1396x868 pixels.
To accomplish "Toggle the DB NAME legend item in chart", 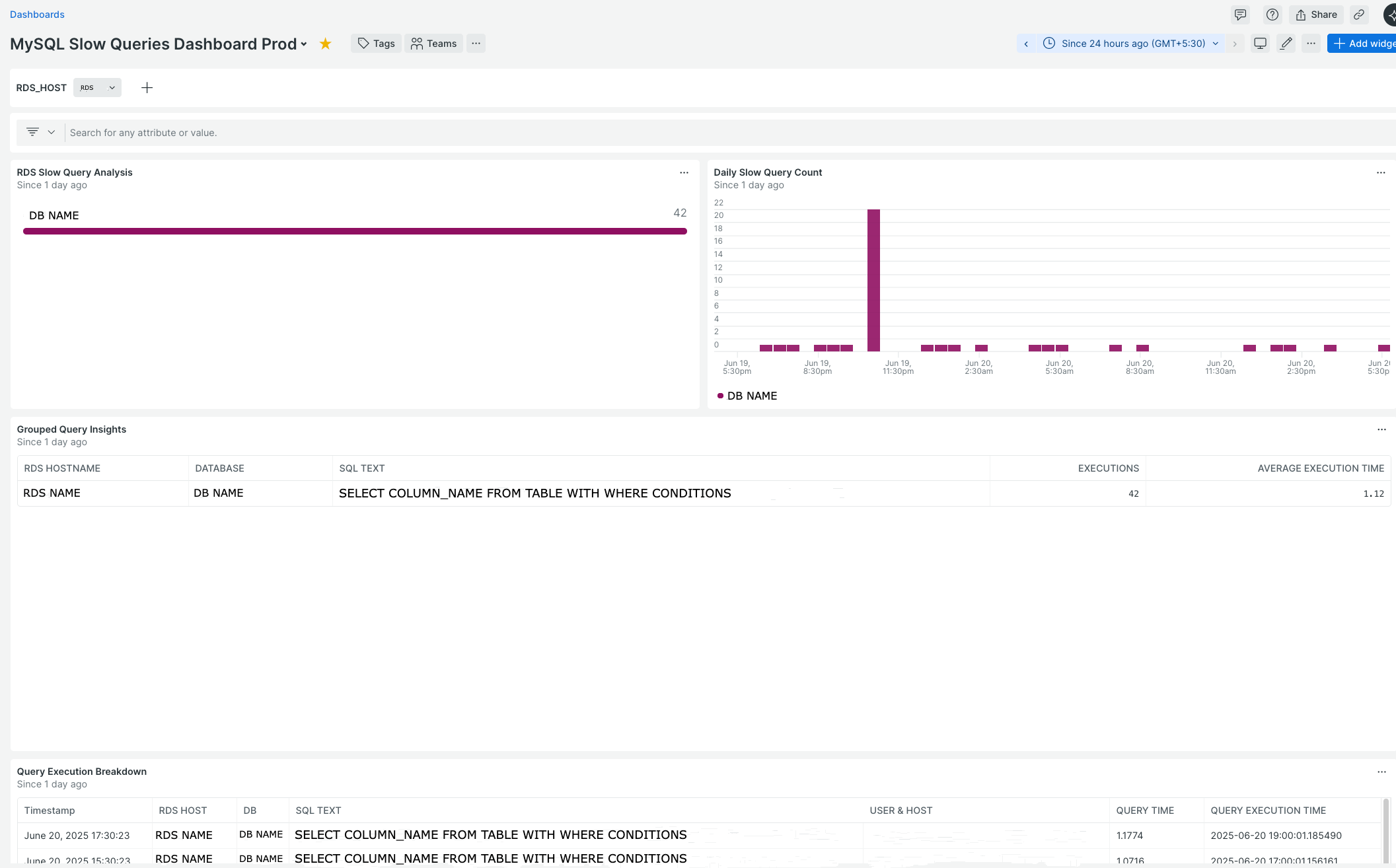I will (747, 396).
